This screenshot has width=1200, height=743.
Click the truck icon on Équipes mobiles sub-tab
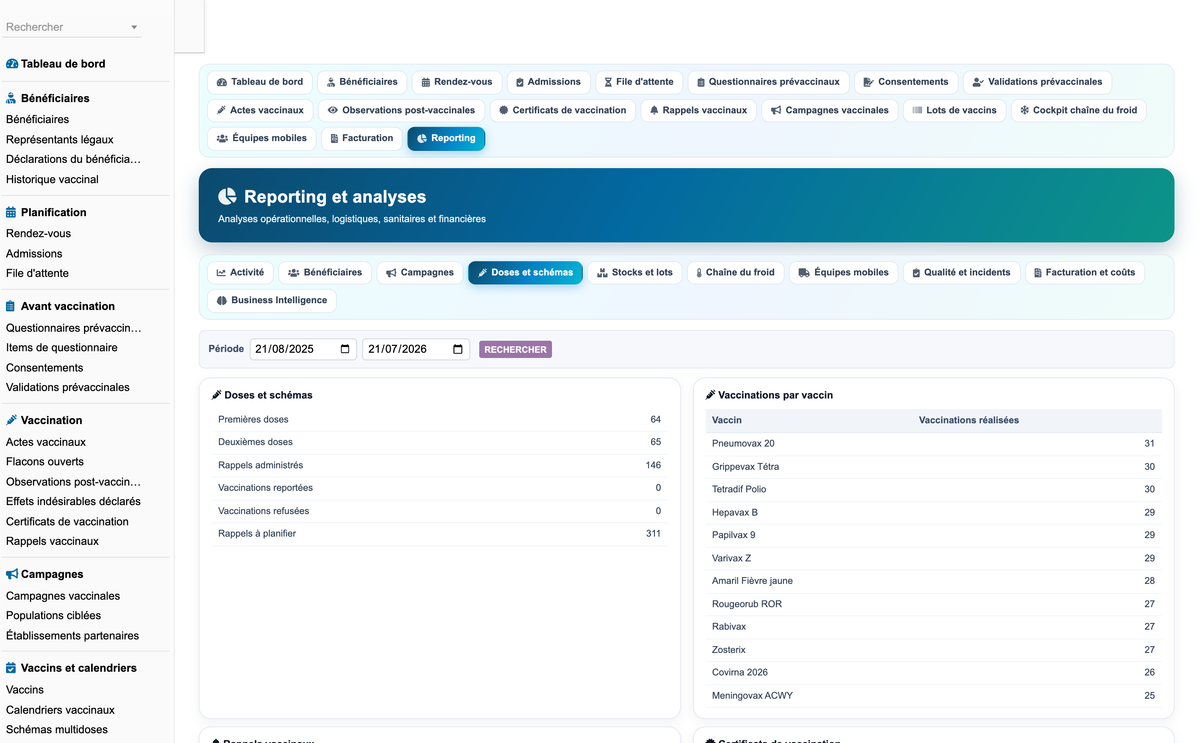point(804,272)
